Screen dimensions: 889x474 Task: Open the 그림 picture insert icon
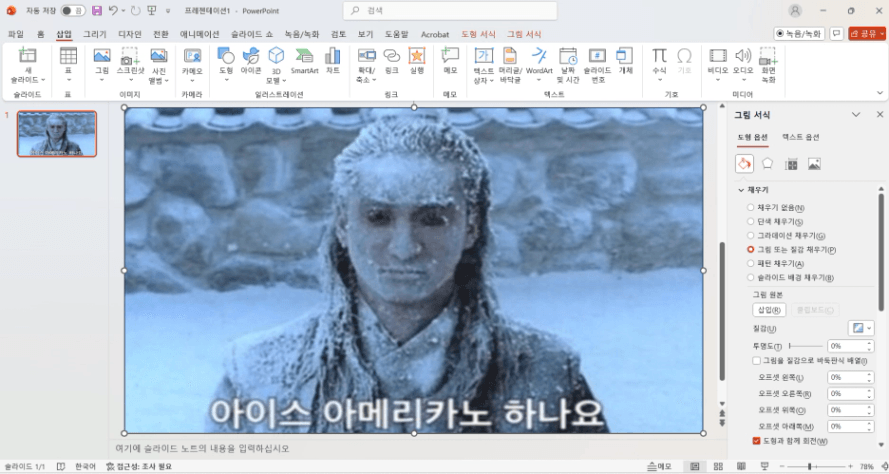[x=102, y=56]
